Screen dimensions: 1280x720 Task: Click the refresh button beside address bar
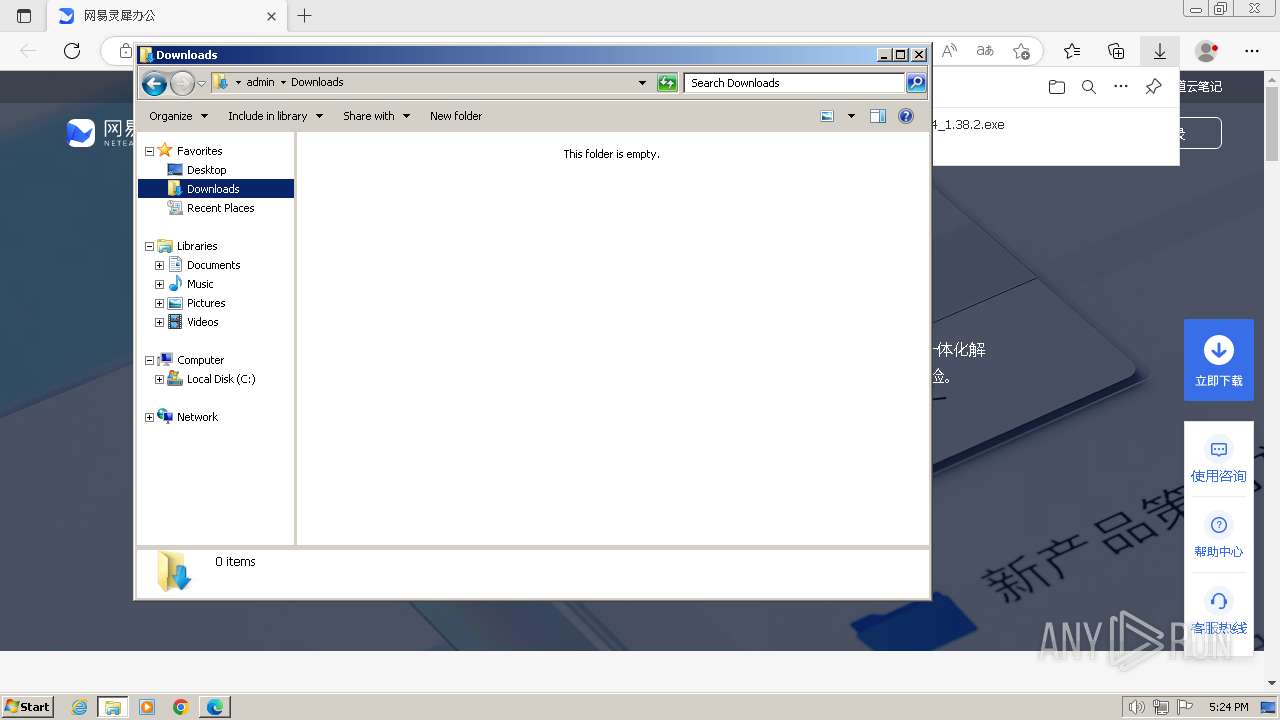click(667, 83)
